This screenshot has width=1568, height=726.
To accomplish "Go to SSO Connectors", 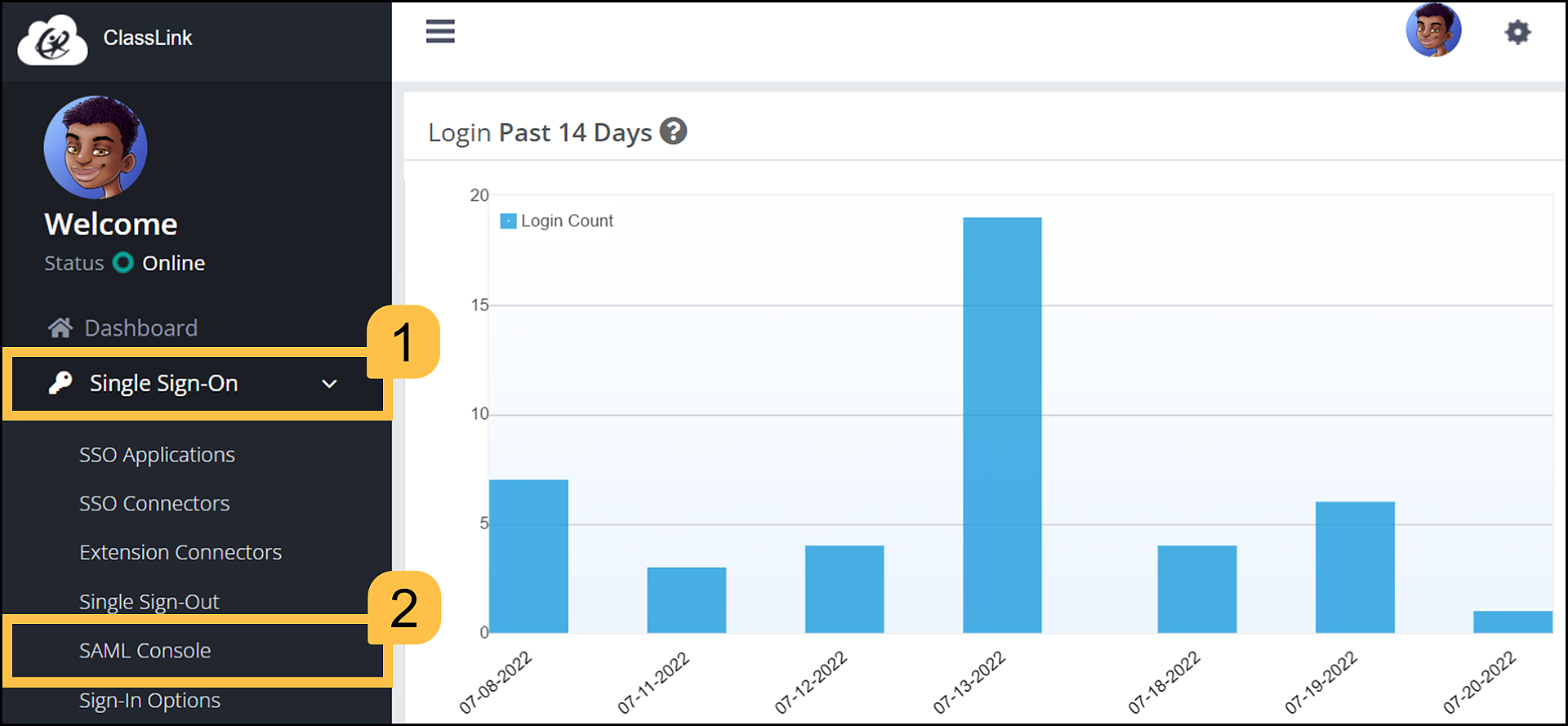I will [x=154, y=504].
